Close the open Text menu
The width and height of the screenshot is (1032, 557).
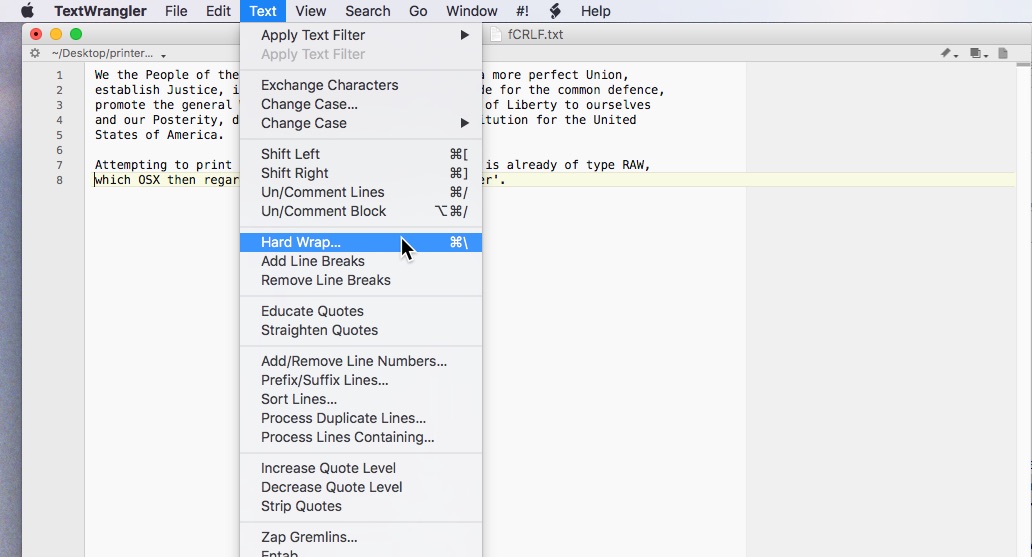[x=263, y=11]
